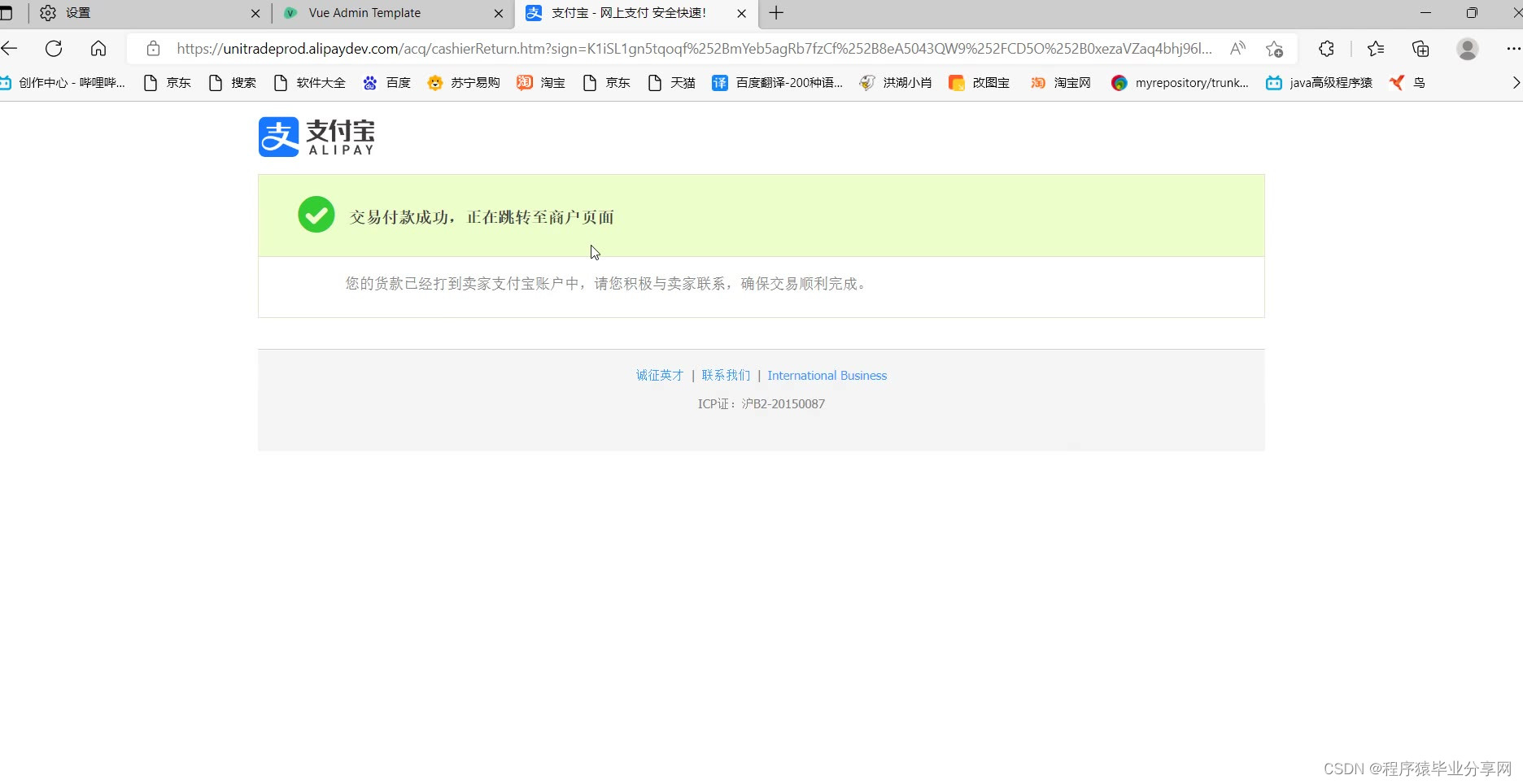Open 创作中心 哔哩哔哩 bookmark

pyautogui.click(x=63, y=82)
